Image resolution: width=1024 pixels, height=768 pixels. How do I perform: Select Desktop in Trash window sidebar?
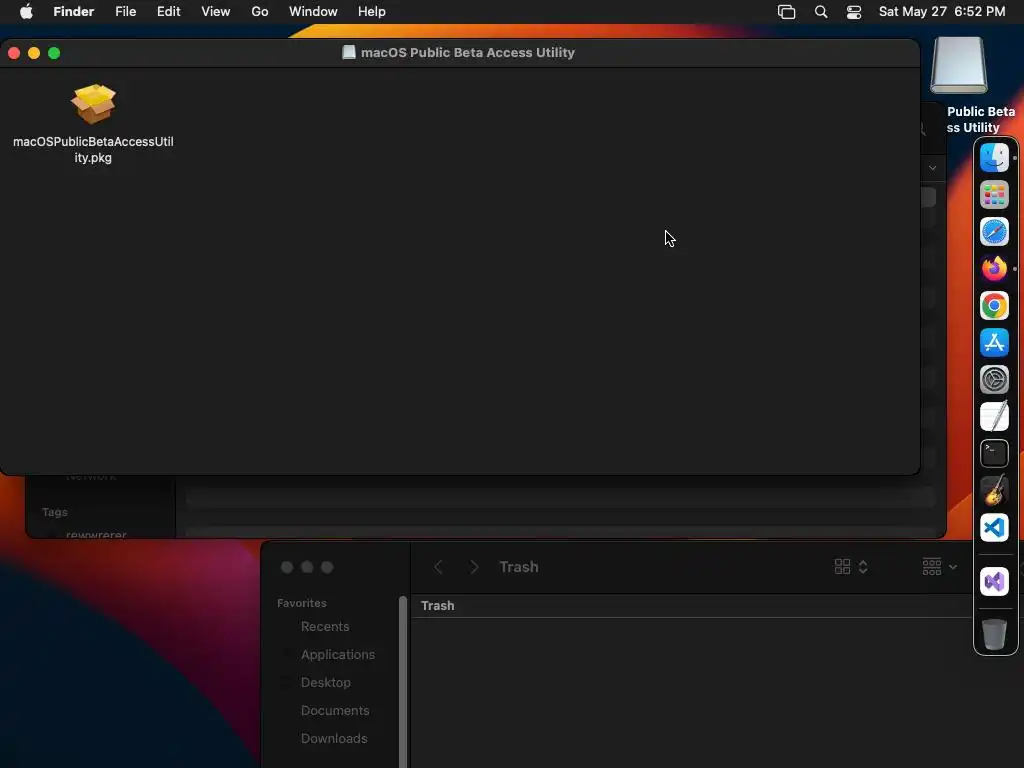pos(325,682)
